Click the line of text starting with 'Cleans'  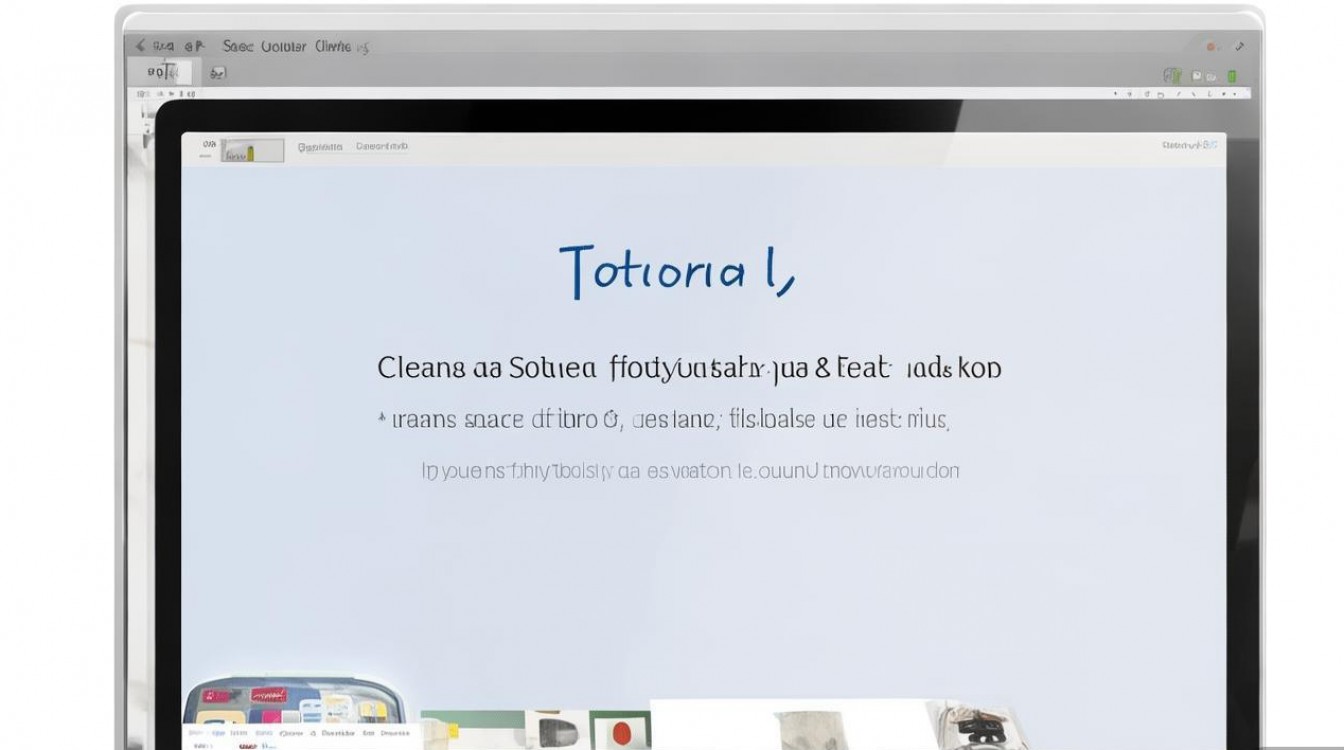coord(689,368)
